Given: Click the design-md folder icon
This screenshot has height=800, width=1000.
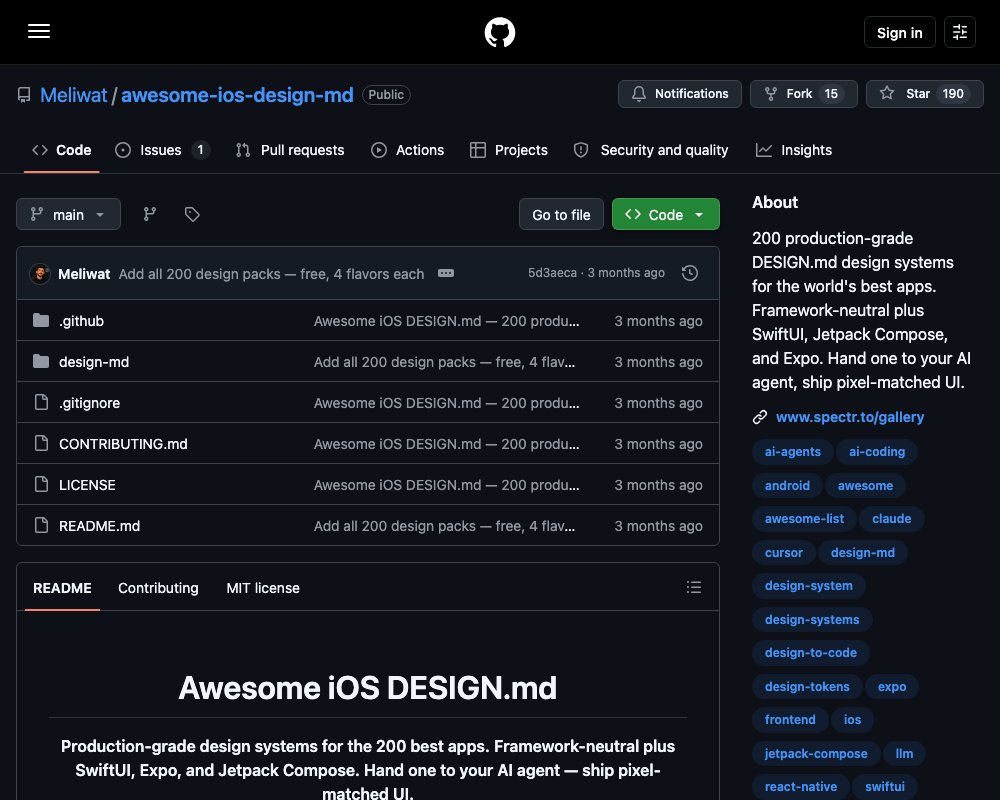Looking at the screenshot, I should [x=41, y=362].
